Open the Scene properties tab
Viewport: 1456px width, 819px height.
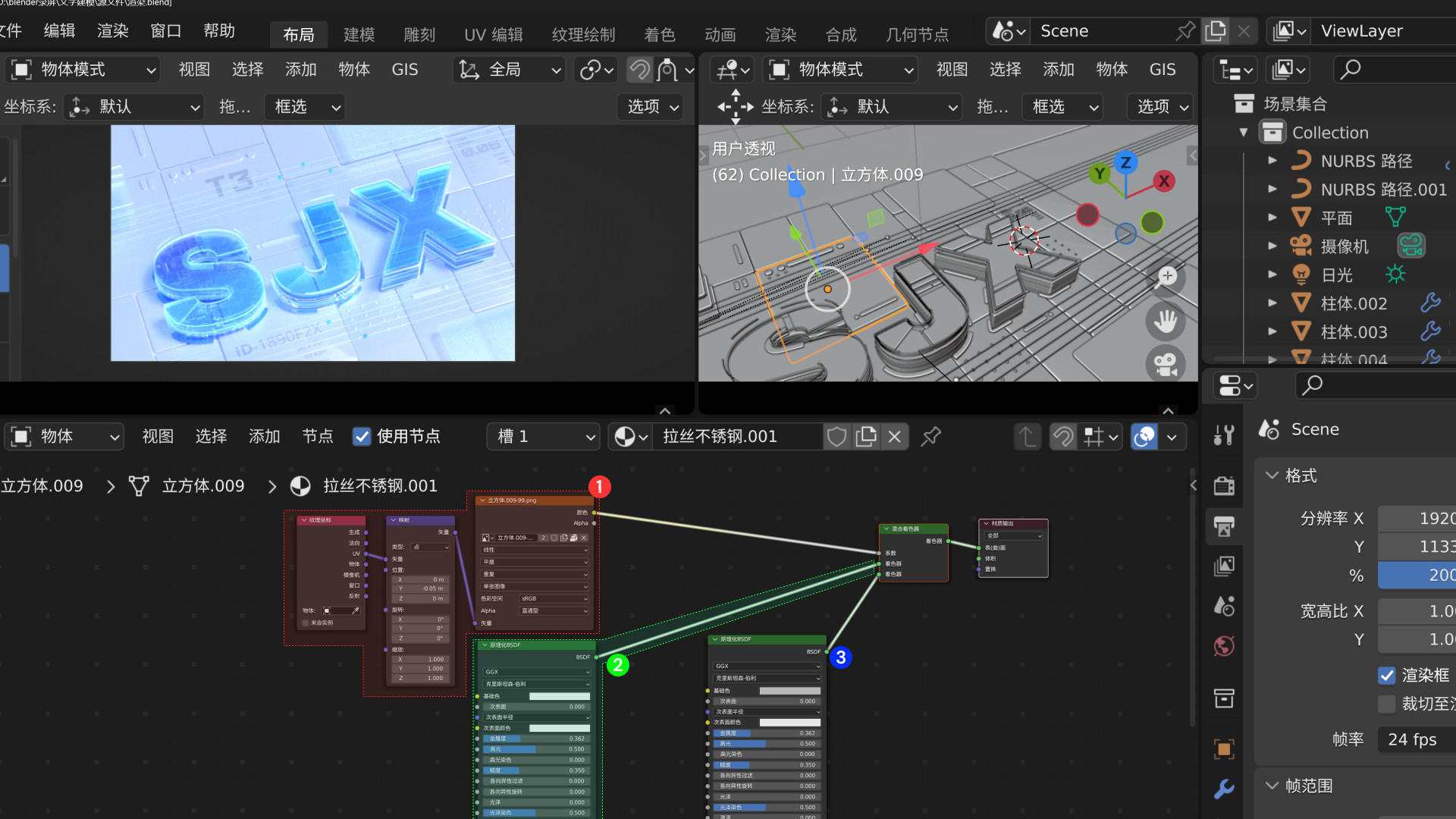tap(1224, 606)
